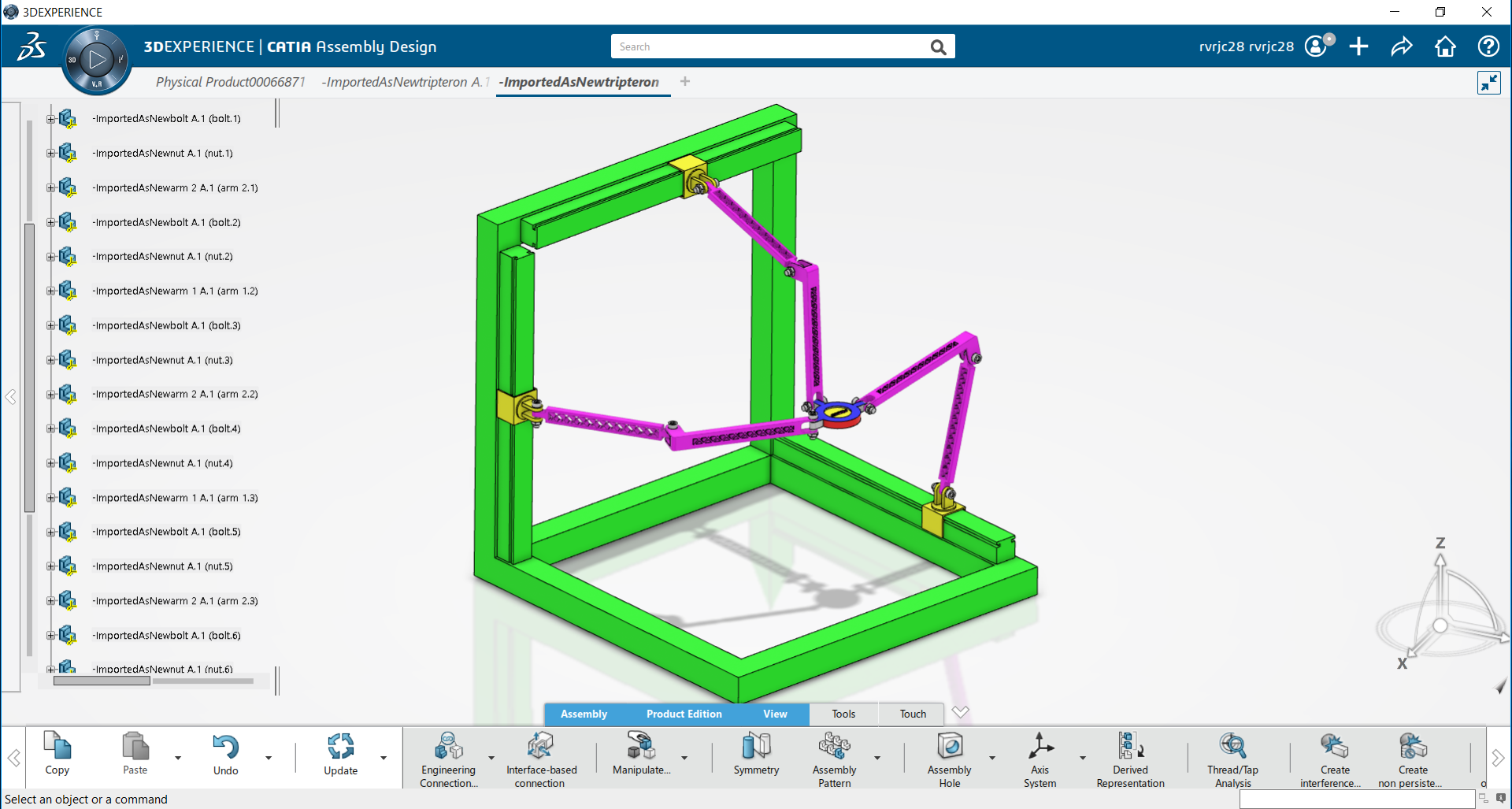Click the Update icon
The width and height of the screenshot is (1512, 809).
[x=340, y=746]
